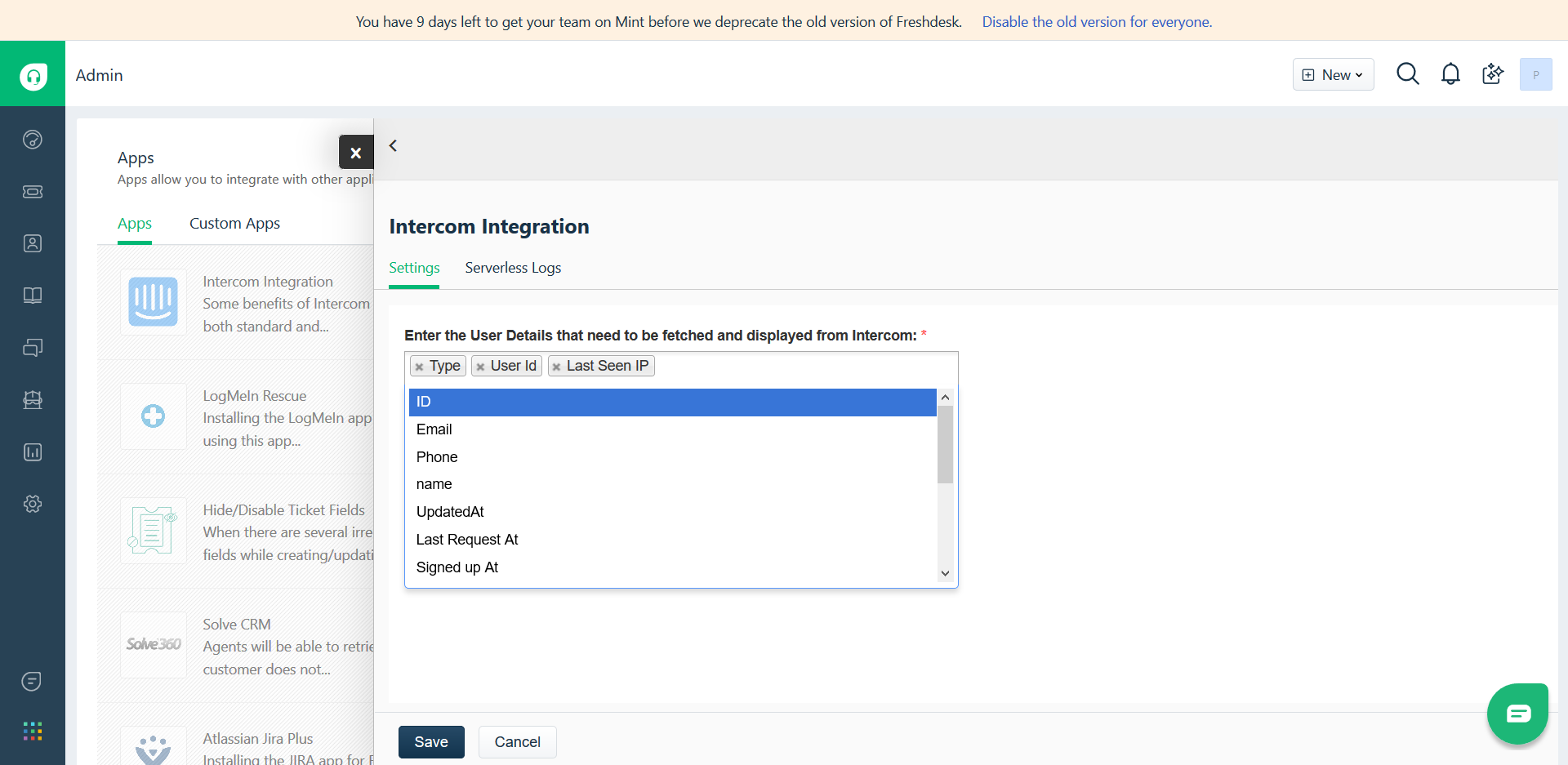1568x765 pixels.
Task: Select Email from the dropdown list
Action: pyautogui.click(x=672, y=429)
